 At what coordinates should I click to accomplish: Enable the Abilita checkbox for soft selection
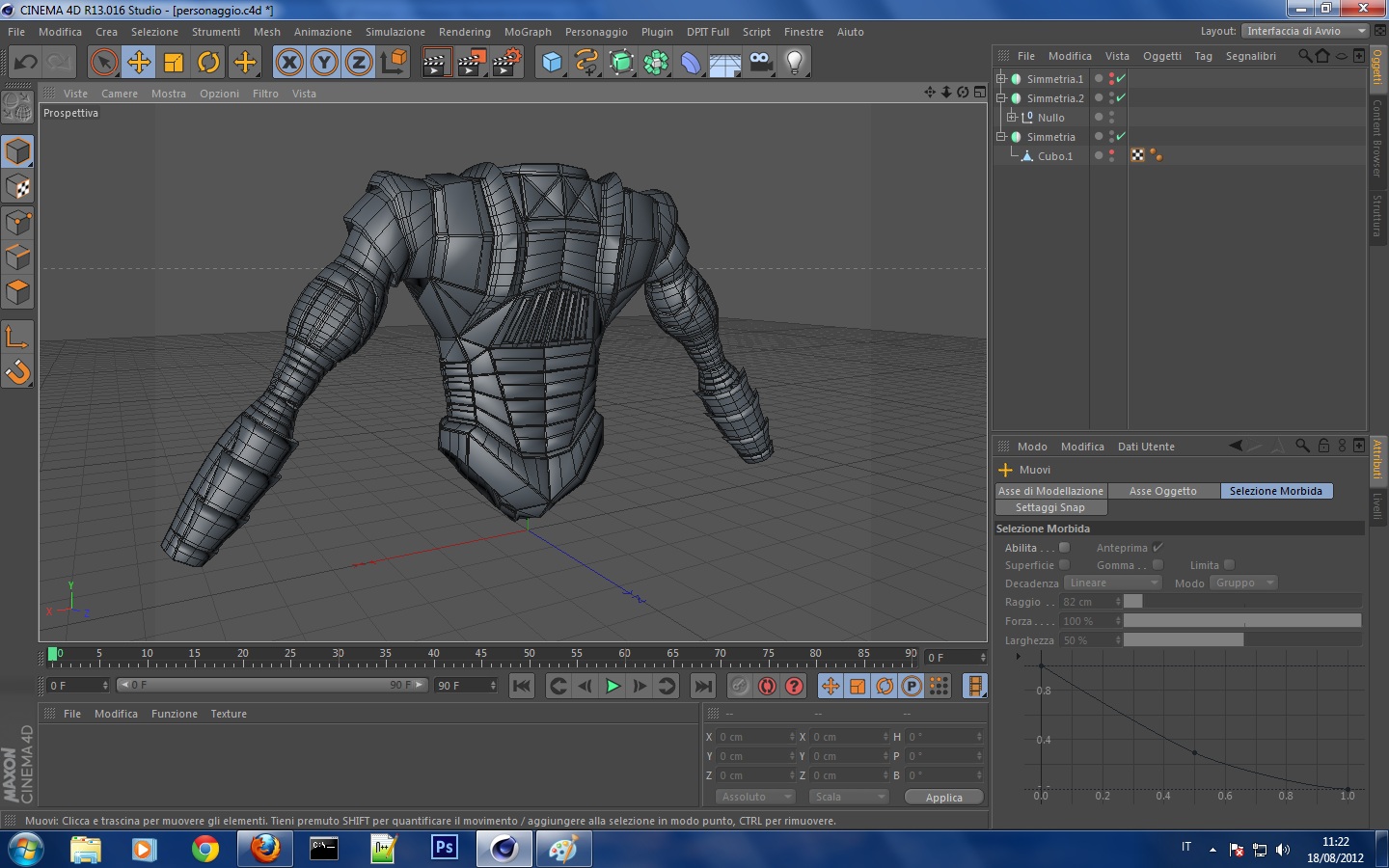pos(1064,548)
